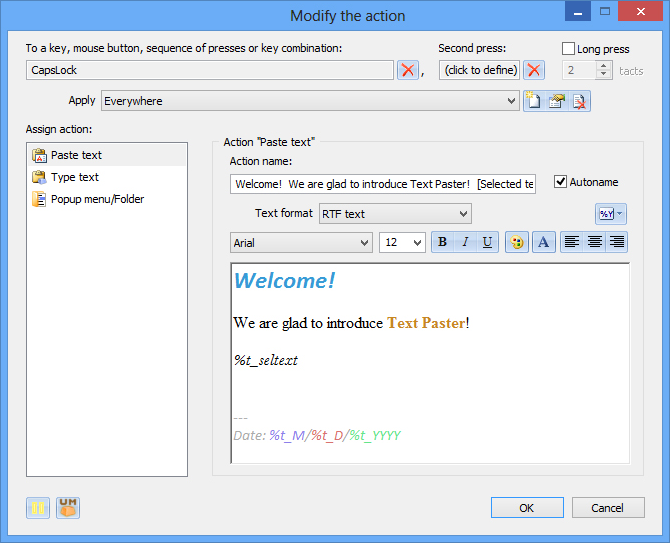Click the %t_D macro in date line
670x543 pixels.
[327, 435]
